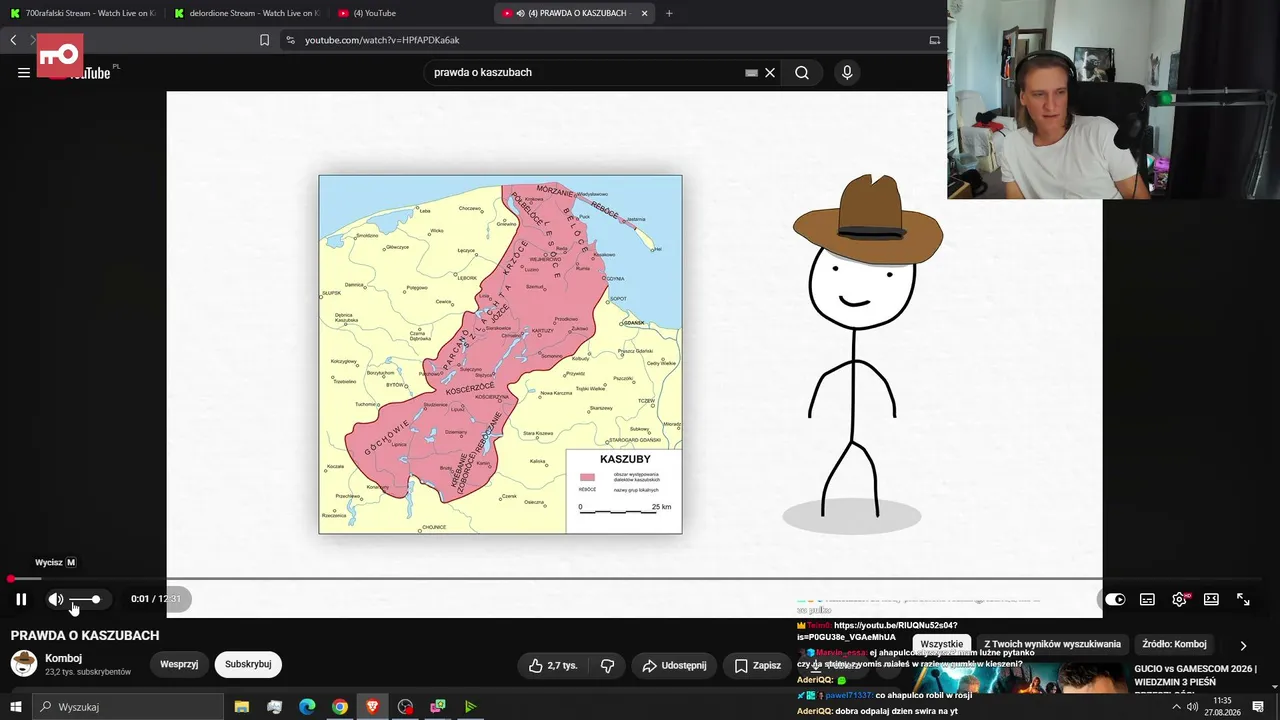Go back using the browser back arrow

tap(13, 40)
